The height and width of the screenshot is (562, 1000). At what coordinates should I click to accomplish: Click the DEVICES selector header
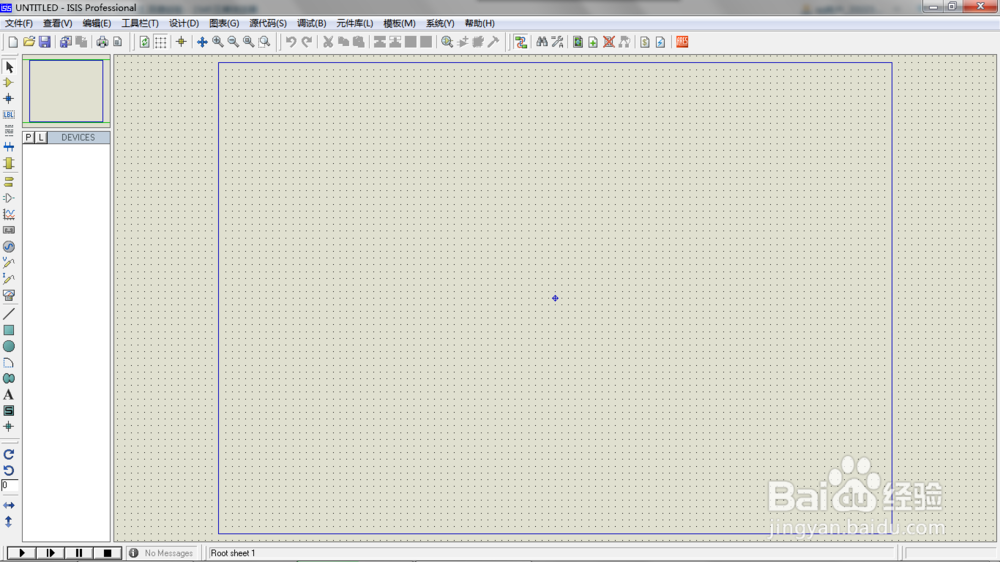click(x=78, y=137)
